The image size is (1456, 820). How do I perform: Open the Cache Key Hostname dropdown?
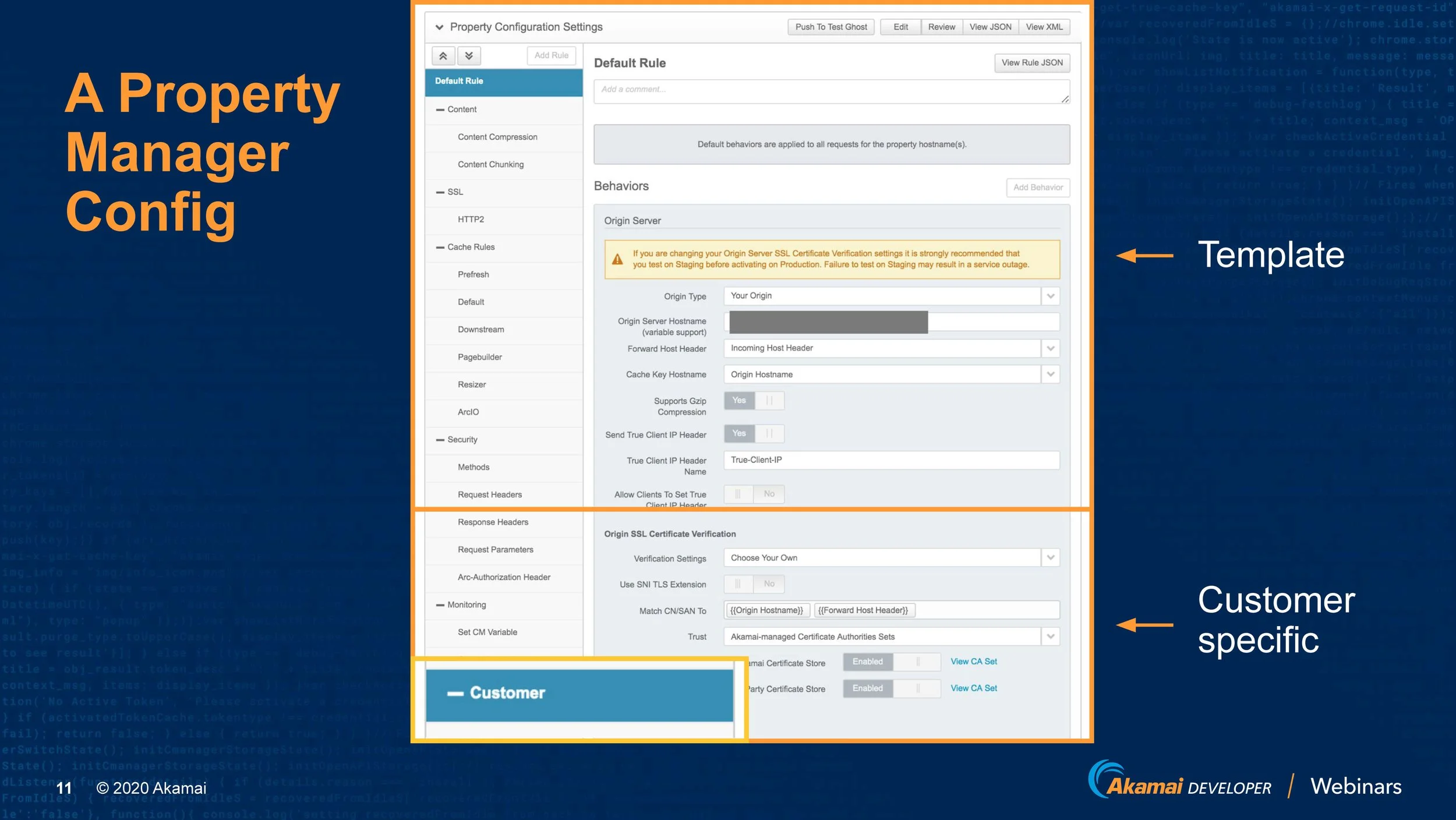coord(892,374)
